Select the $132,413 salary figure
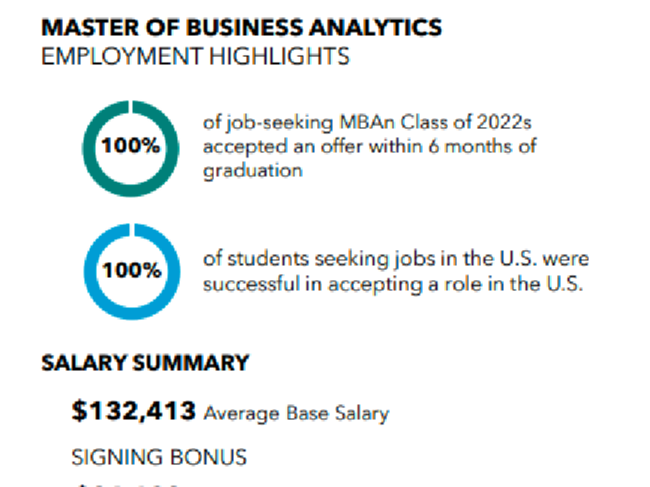This screenshot has width=650, height=487. pyautogui.click(x=133, y=411)
